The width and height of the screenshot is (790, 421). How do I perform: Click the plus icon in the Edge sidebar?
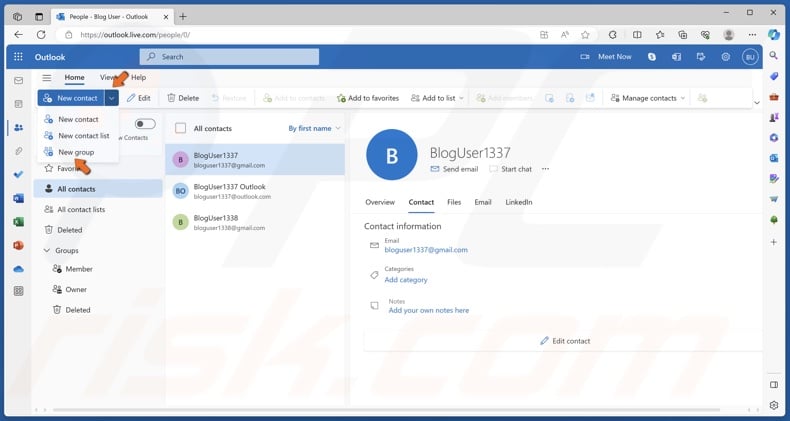[x=774, y=242]
